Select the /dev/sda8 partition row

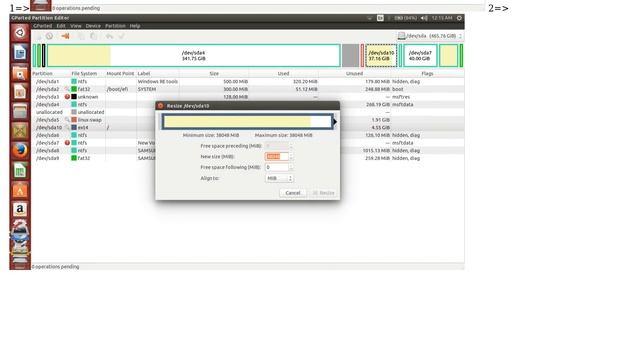tap(248, 150)
